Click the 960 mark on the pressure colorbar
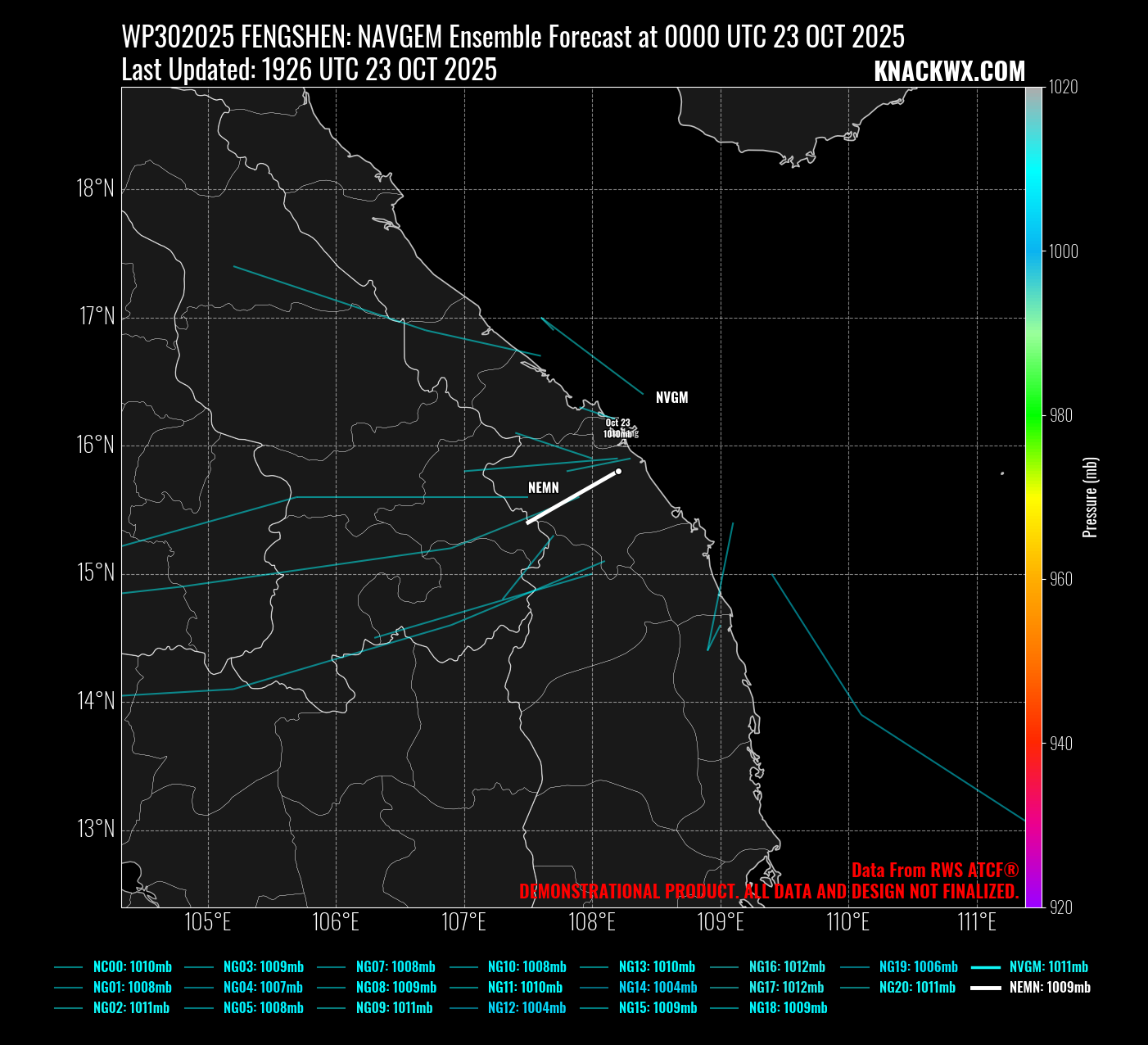The width and height of the screenshot is (1148, 1045). tap(1061, 579)
